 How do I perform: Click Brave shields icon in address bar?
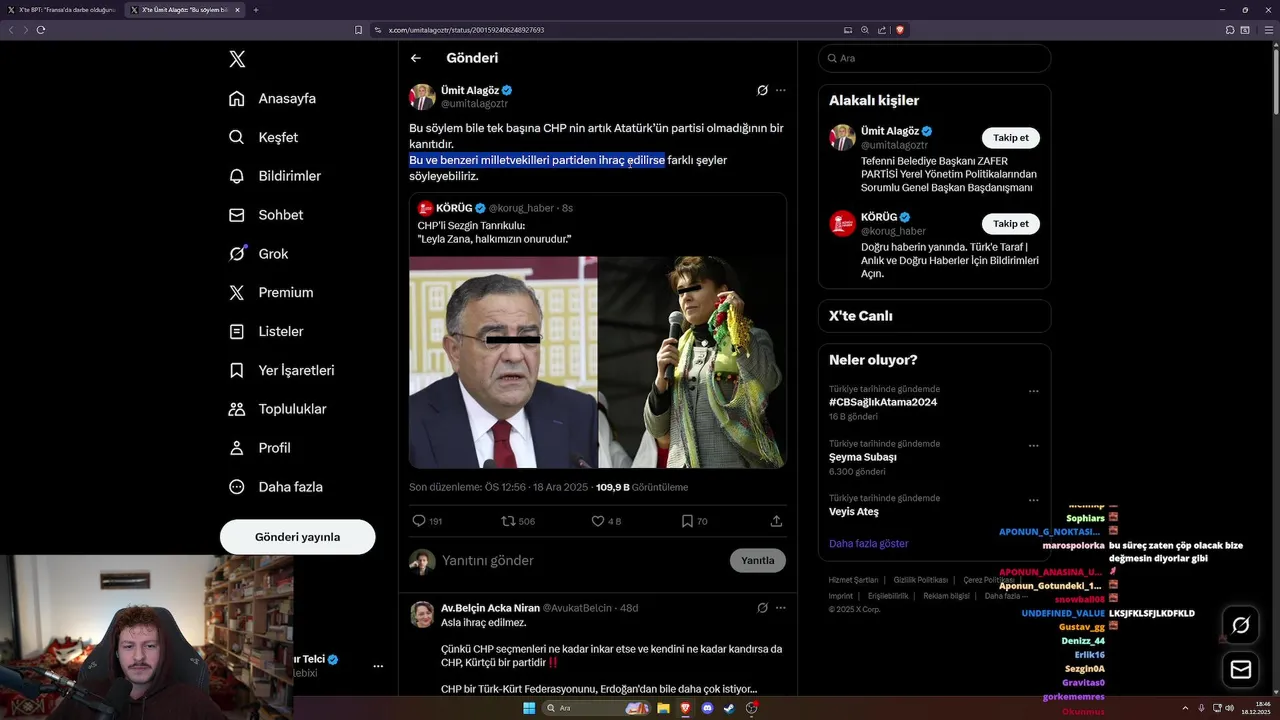click(x=900, y=30)
